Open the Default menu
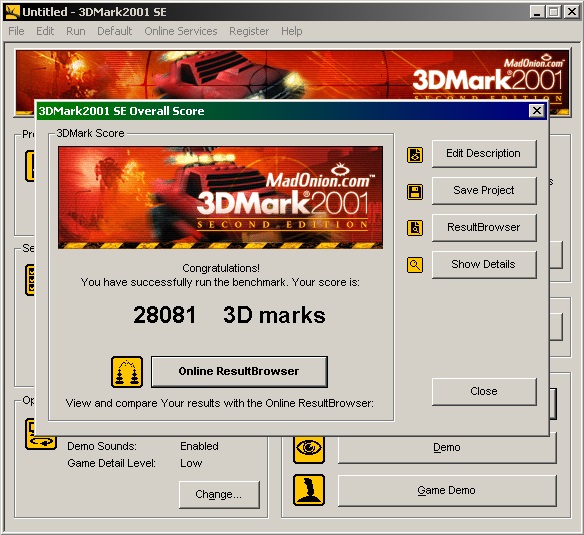This screenshot has width=584, height=535. (115, 31)
